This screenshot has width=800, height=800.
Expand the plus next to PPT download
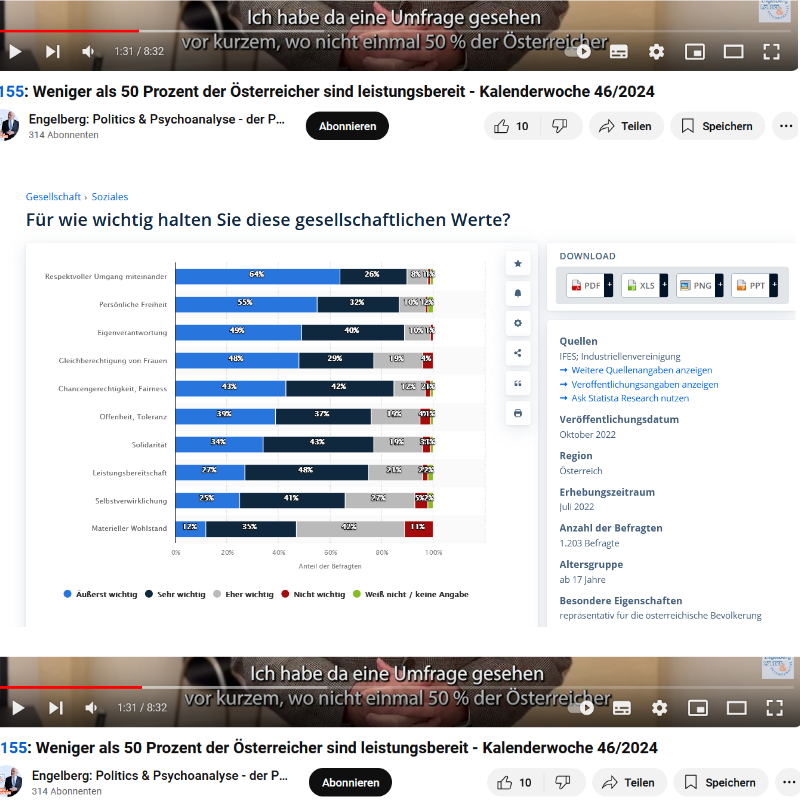coord(774,285)
